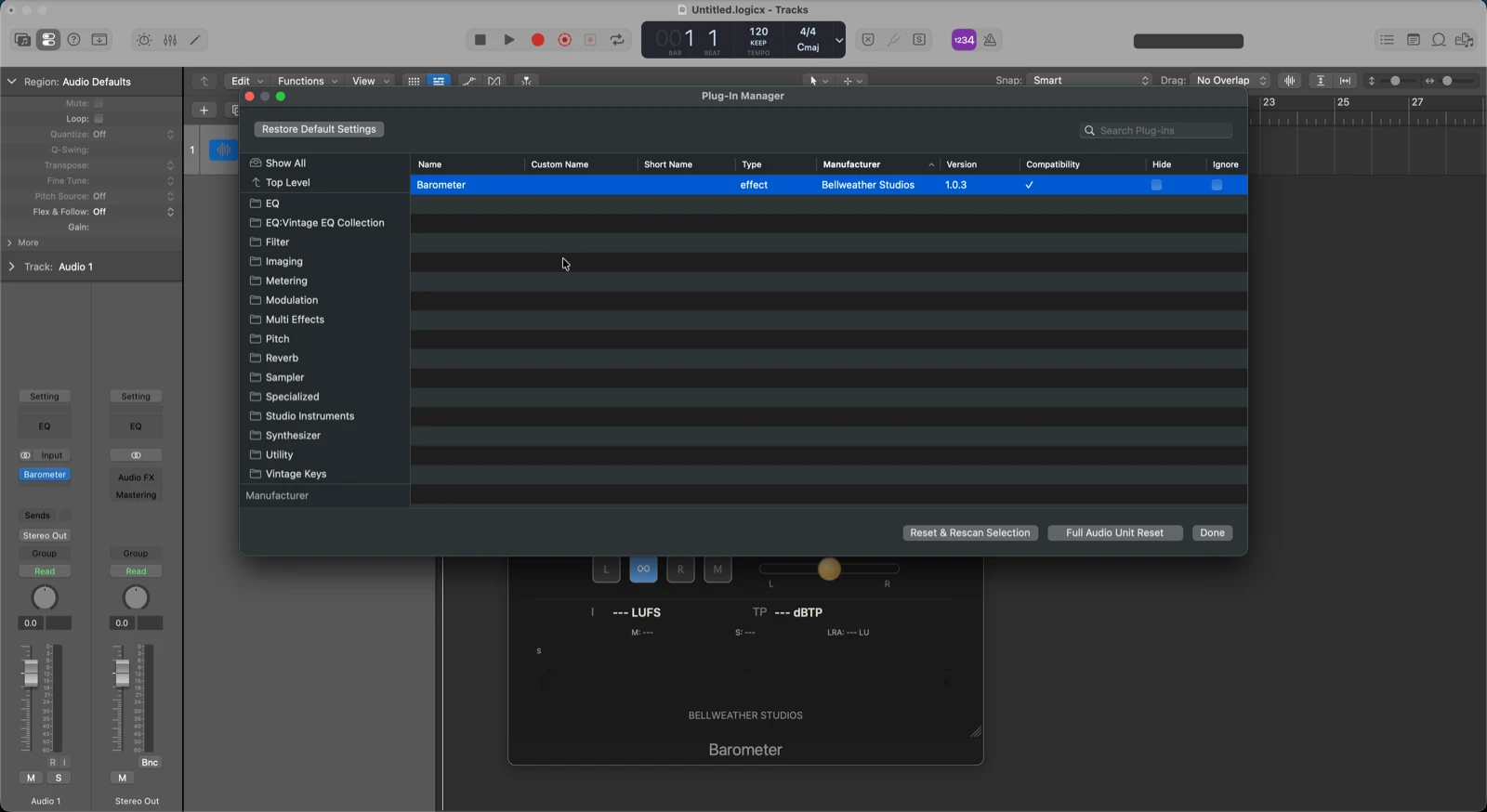Screen dimensions: 1487x812
Task: Click the highlighted list view icon
Action: [x=439, y=81]
